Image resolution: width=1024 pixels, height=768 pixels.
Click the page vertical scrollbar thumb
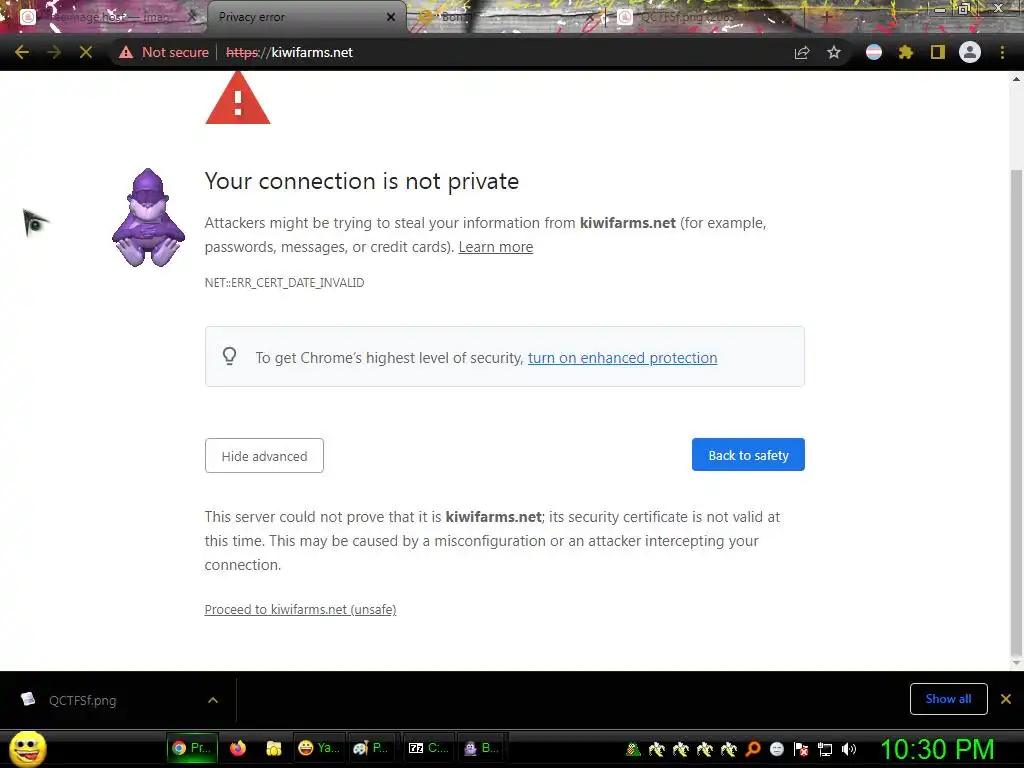point(1016,411)
